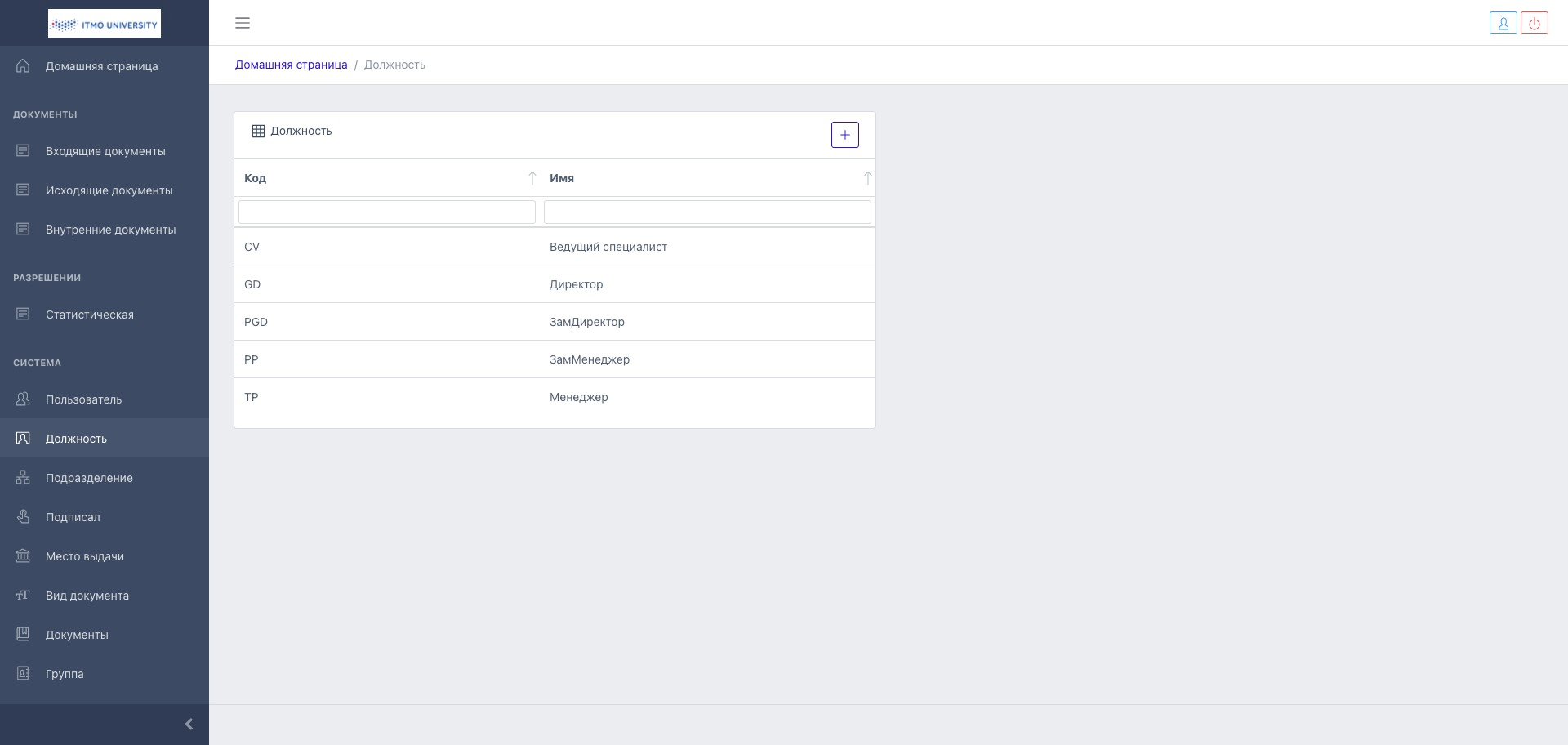The image size is (1568, 745).
Task: Focus the Имя filter input field
Action: (706, 212)
